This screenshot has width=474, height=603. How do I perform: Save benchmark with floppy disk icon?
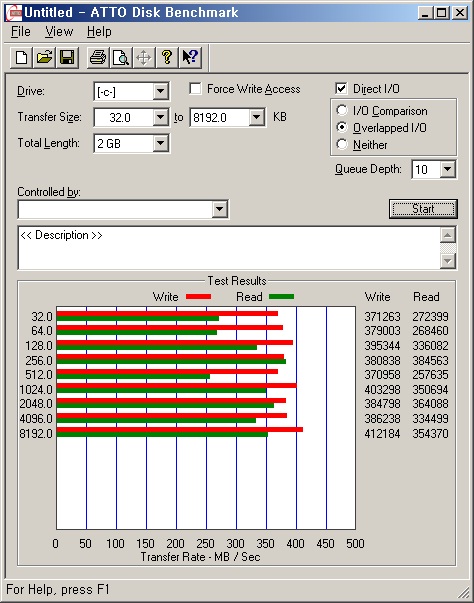point(67,58)
